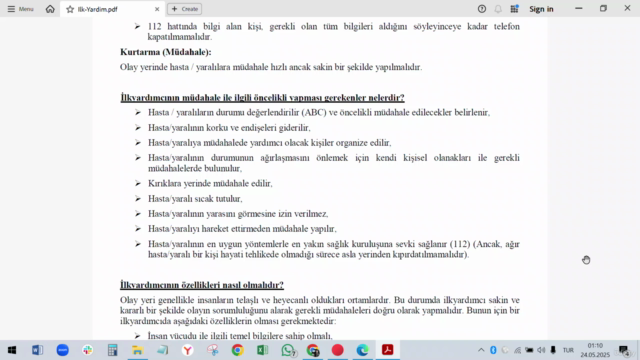Click the Create button
The image size is (640, 360).
tap(184, 9)
